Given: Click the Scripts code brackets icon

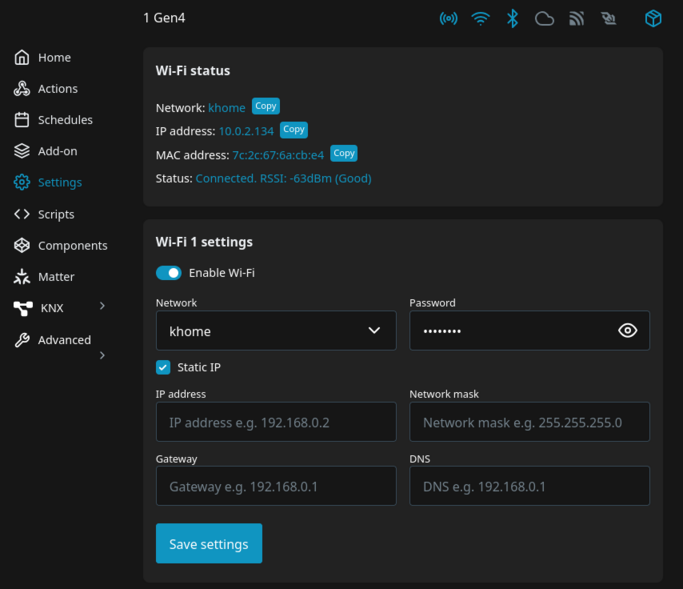Looking at the screenshot, I should click(x=22, y=214).
